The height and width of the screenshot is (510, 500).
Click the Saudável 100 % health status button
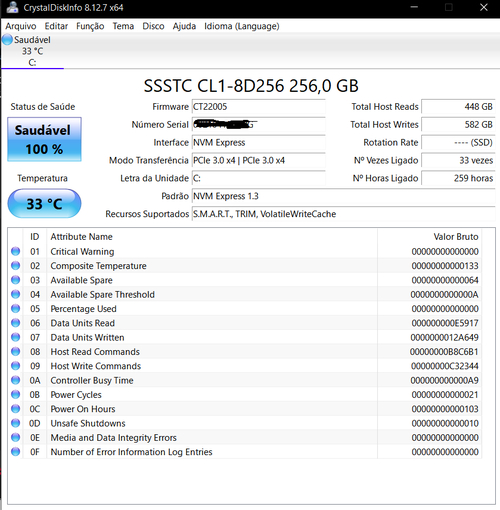(44, 139)
